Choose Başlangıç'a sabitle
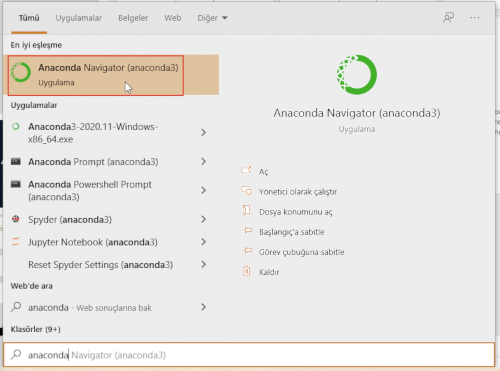 (x=292, y=232)
